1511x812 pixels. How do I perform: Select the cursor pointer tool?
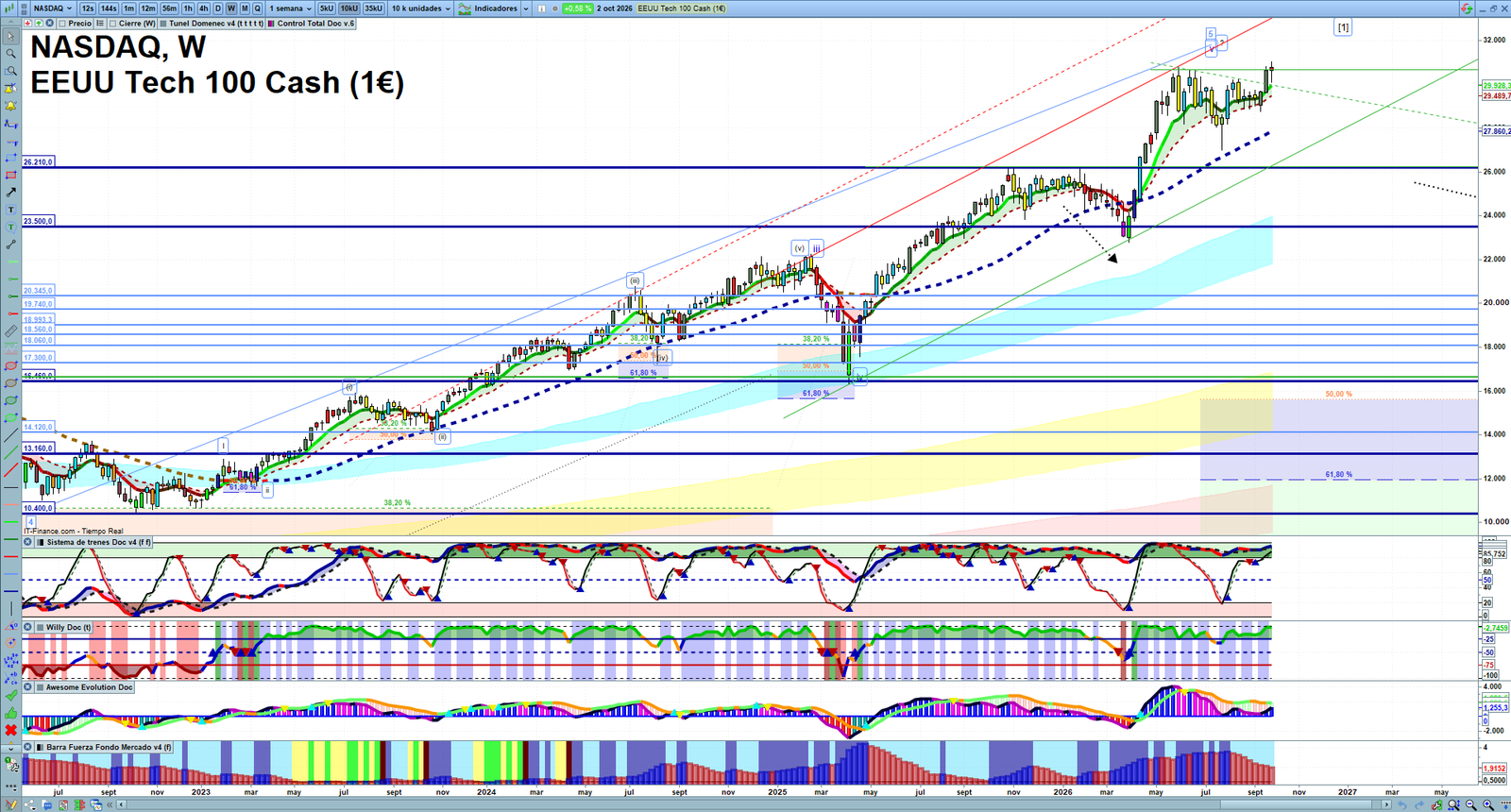[11, 37]
